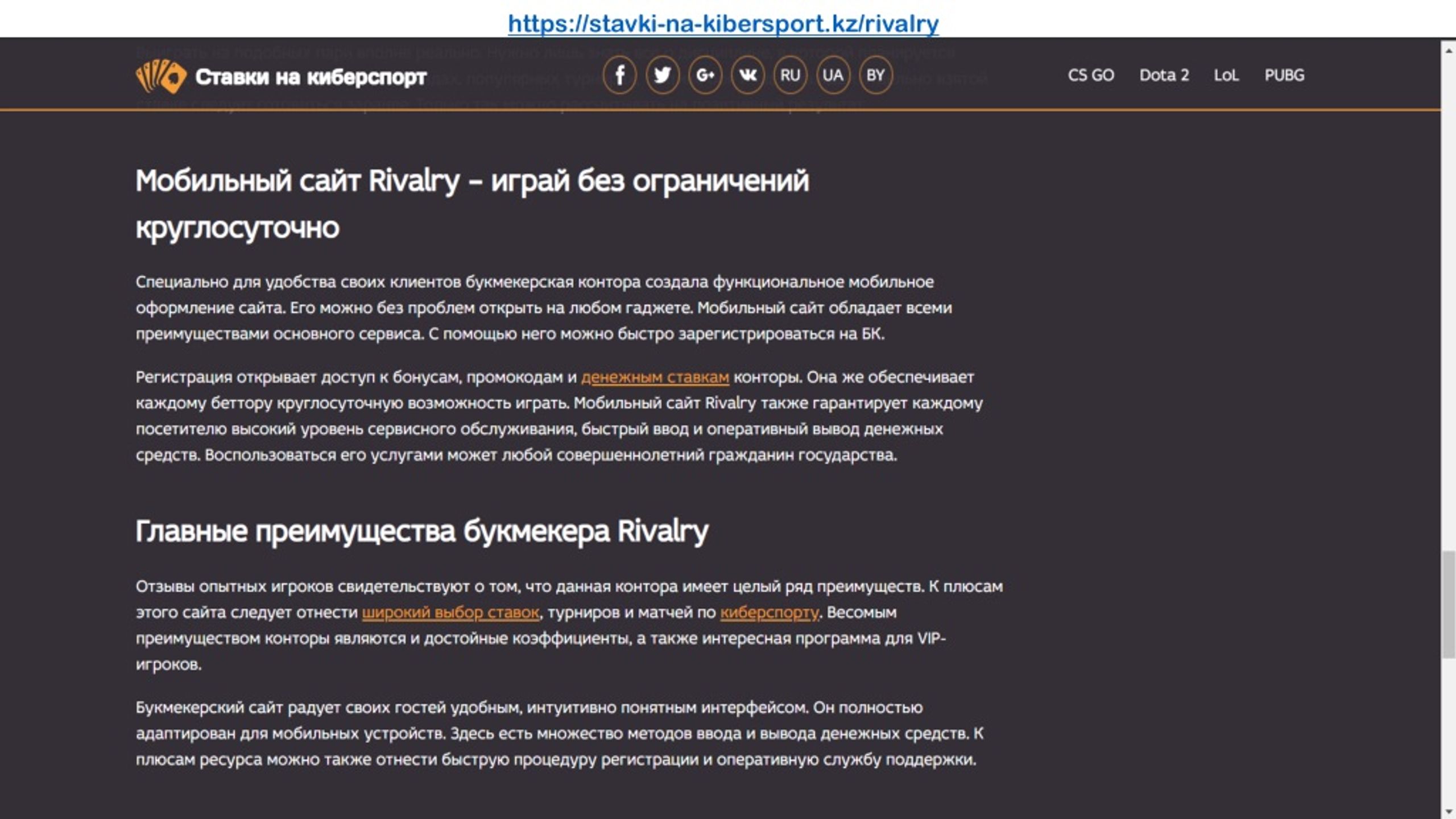The image size is (1456, 819).
Task: Follow the киберспорту link
Action: tap(770, 613)
